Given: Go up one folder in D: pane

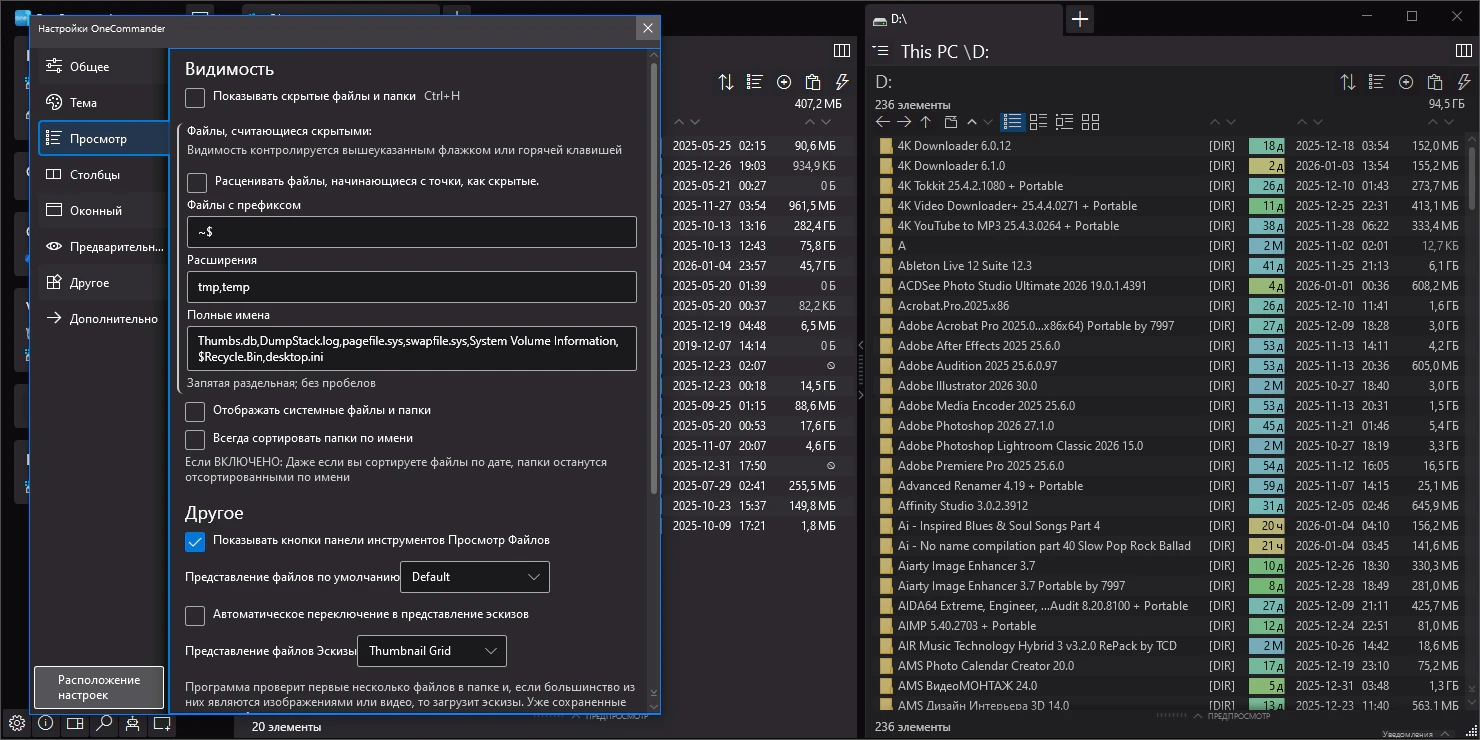Looking at the screenshot, I should tap(926, 122).
